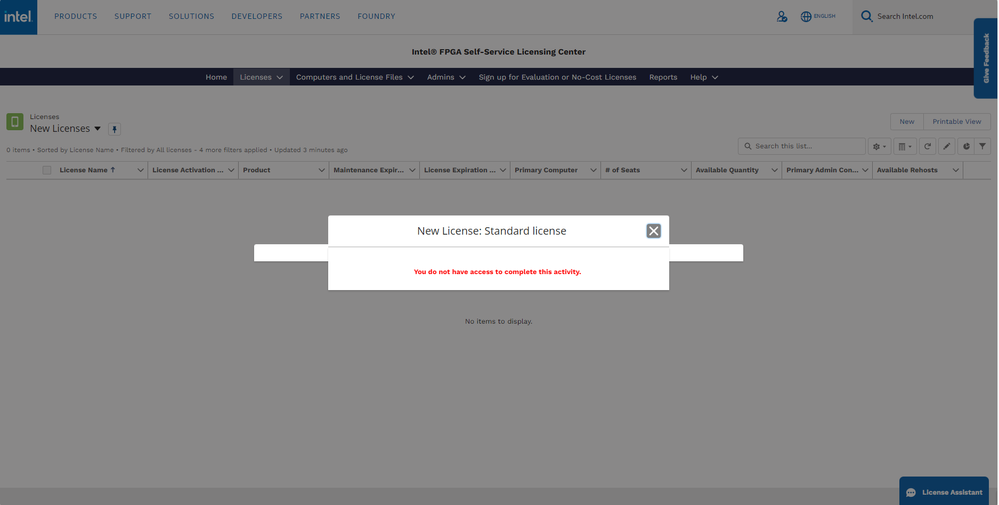Click magnifier icon in Search this list
Screen dimensions: 999x505
tap(748, 146)
